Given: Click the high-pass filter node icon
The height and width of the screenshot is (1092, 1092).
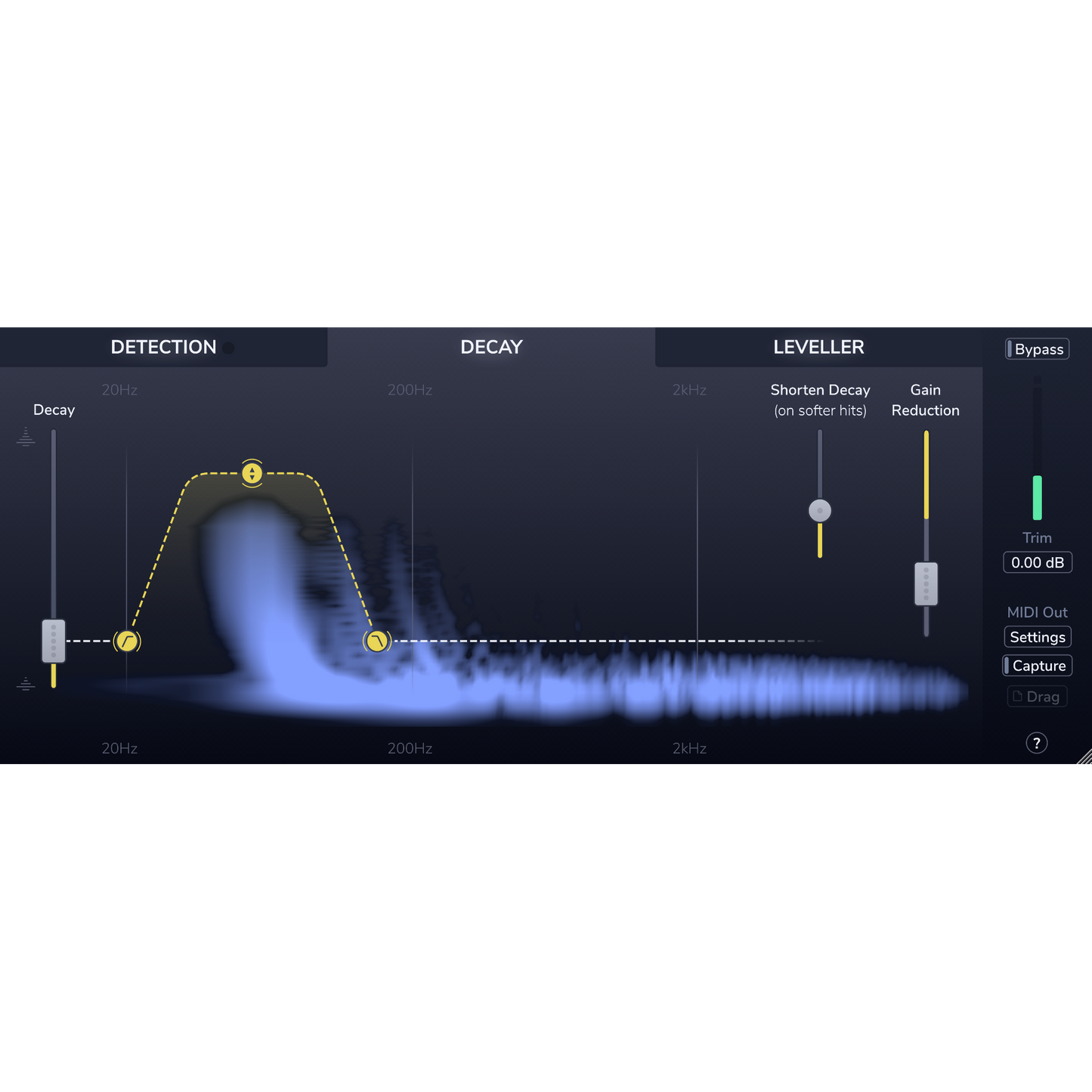Looking at the screenshot, I should (127, 642).
